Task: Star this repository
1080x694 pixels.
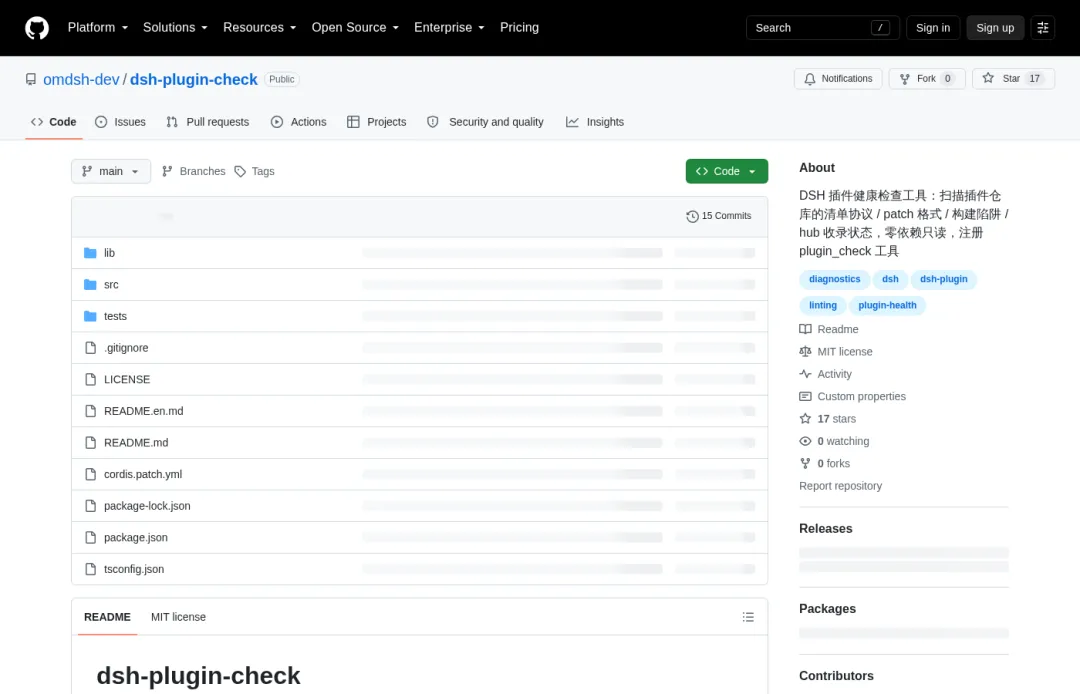Action: [1013, 78]
